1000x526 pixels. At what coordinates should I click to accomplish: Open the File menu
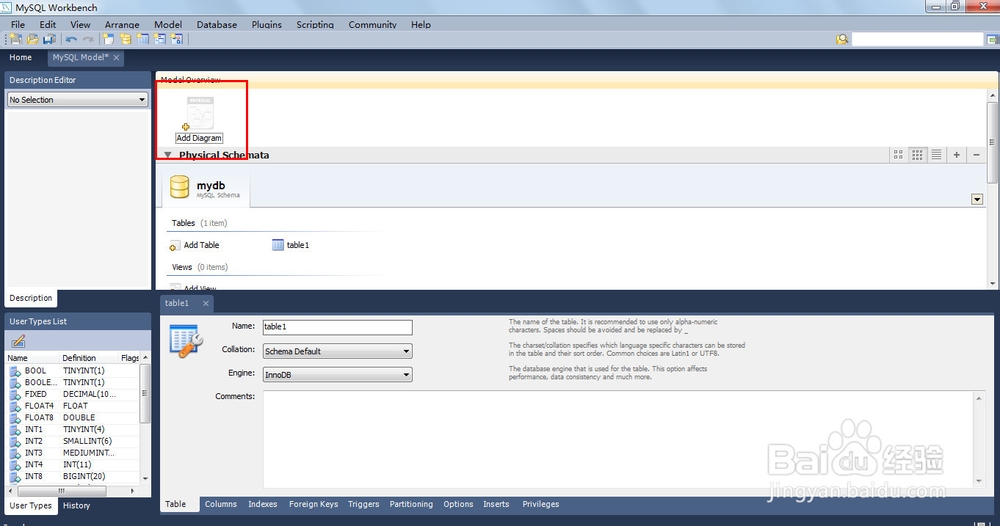coord(18,24)
